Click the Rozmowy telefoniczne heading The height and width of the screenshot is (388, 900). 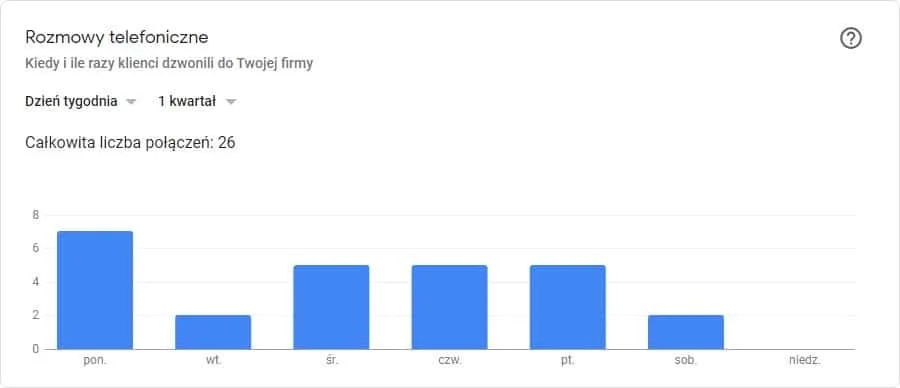point(117,38)
